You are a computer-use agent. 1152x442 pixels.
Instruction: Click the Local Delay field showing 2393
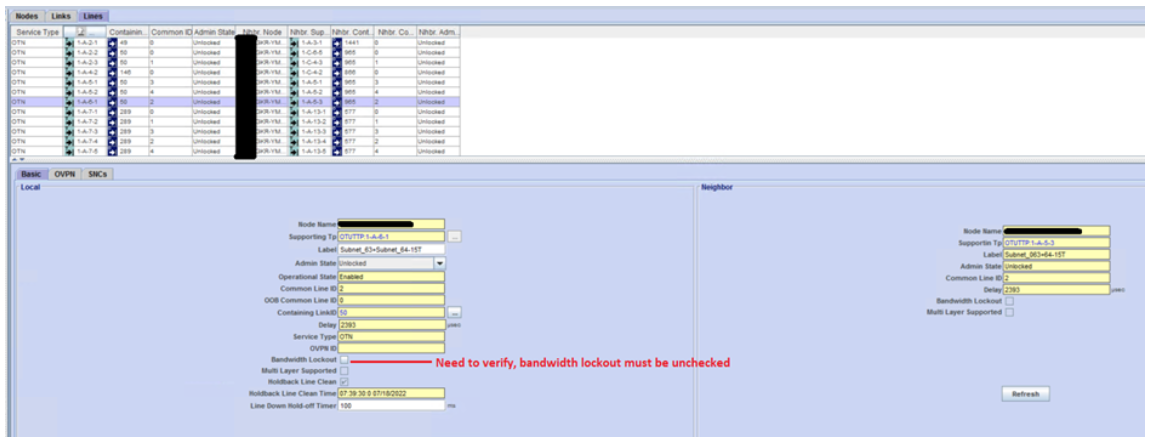point(391,325)
